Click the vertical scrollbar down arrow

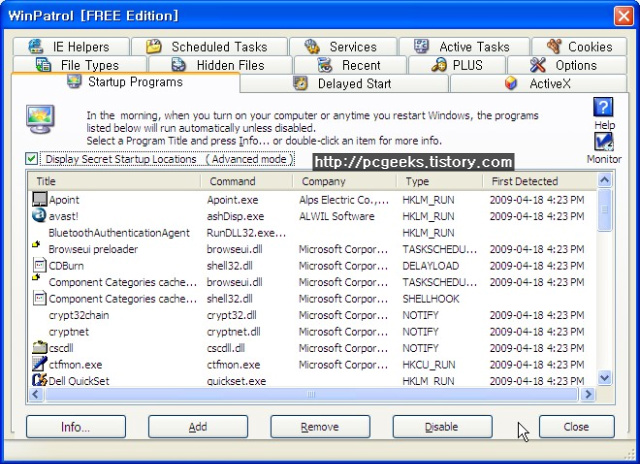click(604, 377)
